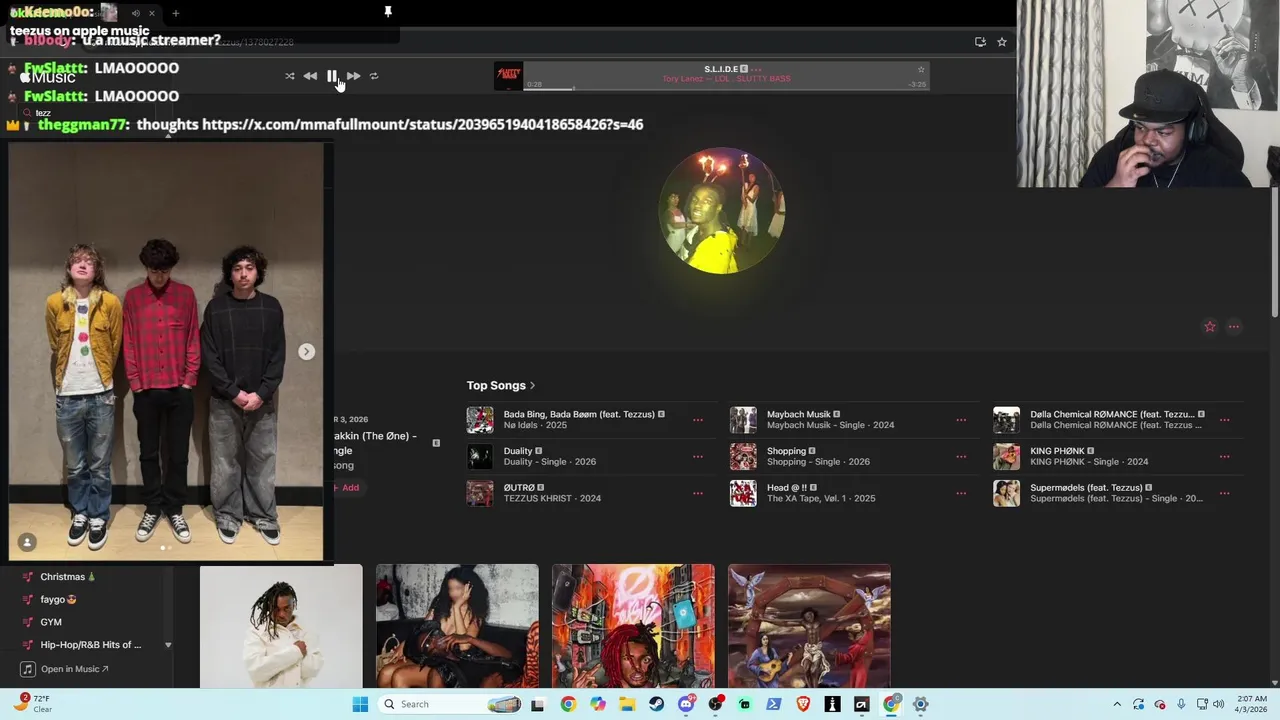This screenshot has height=720, width=1280.
Task: Mute the browser tab audio
Action: pyautogui.click(x=135, y=13)
